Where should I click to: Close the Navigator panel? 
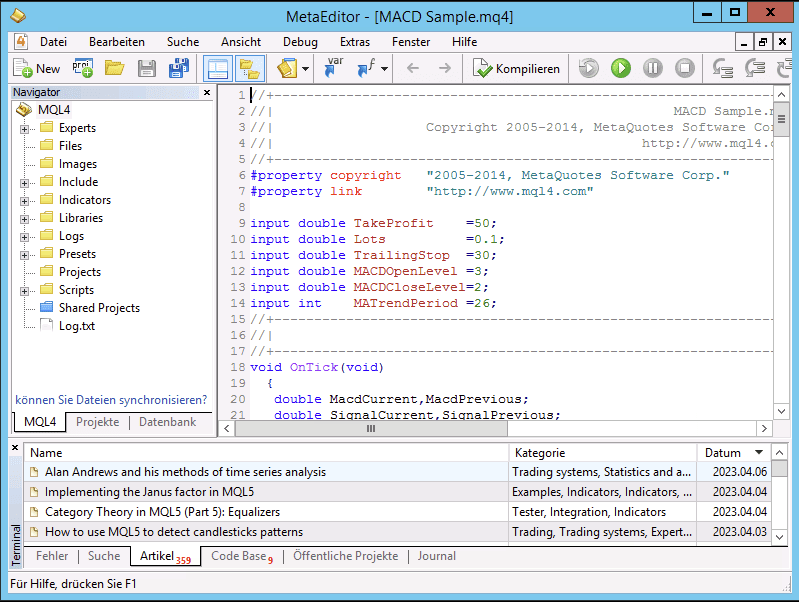click(x=207, y=92)
